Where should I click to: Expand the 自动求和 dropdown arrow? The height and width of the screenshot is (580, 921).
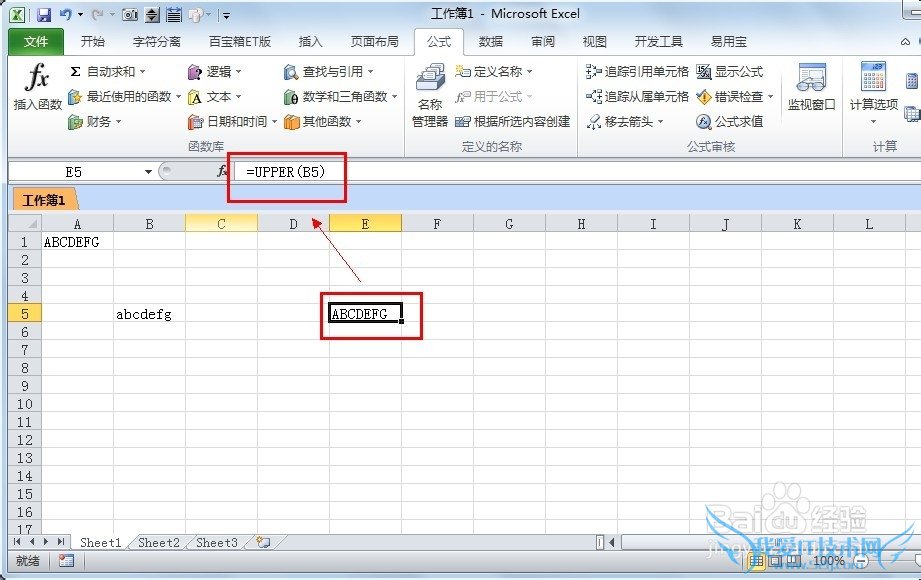[142, 72]
